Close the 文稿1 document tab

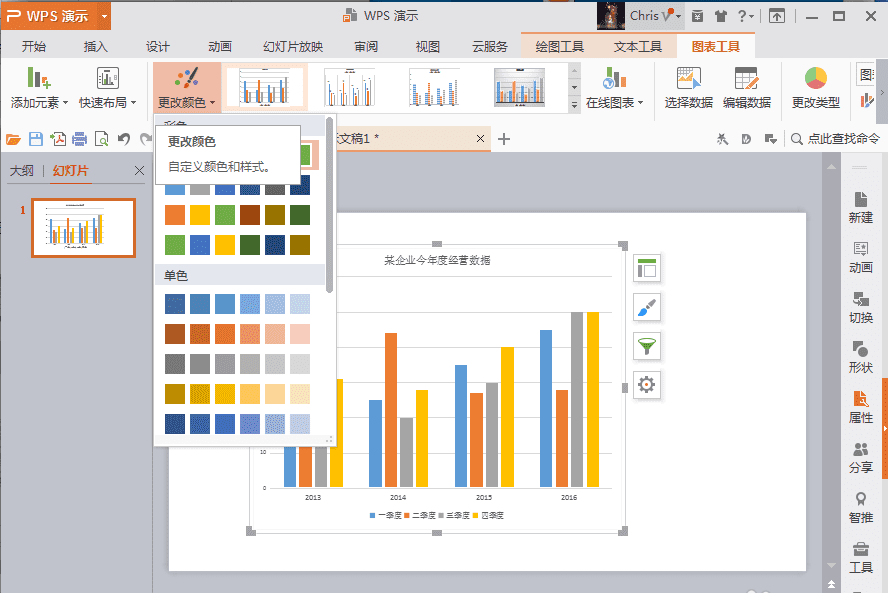click(x=480, y=139)
